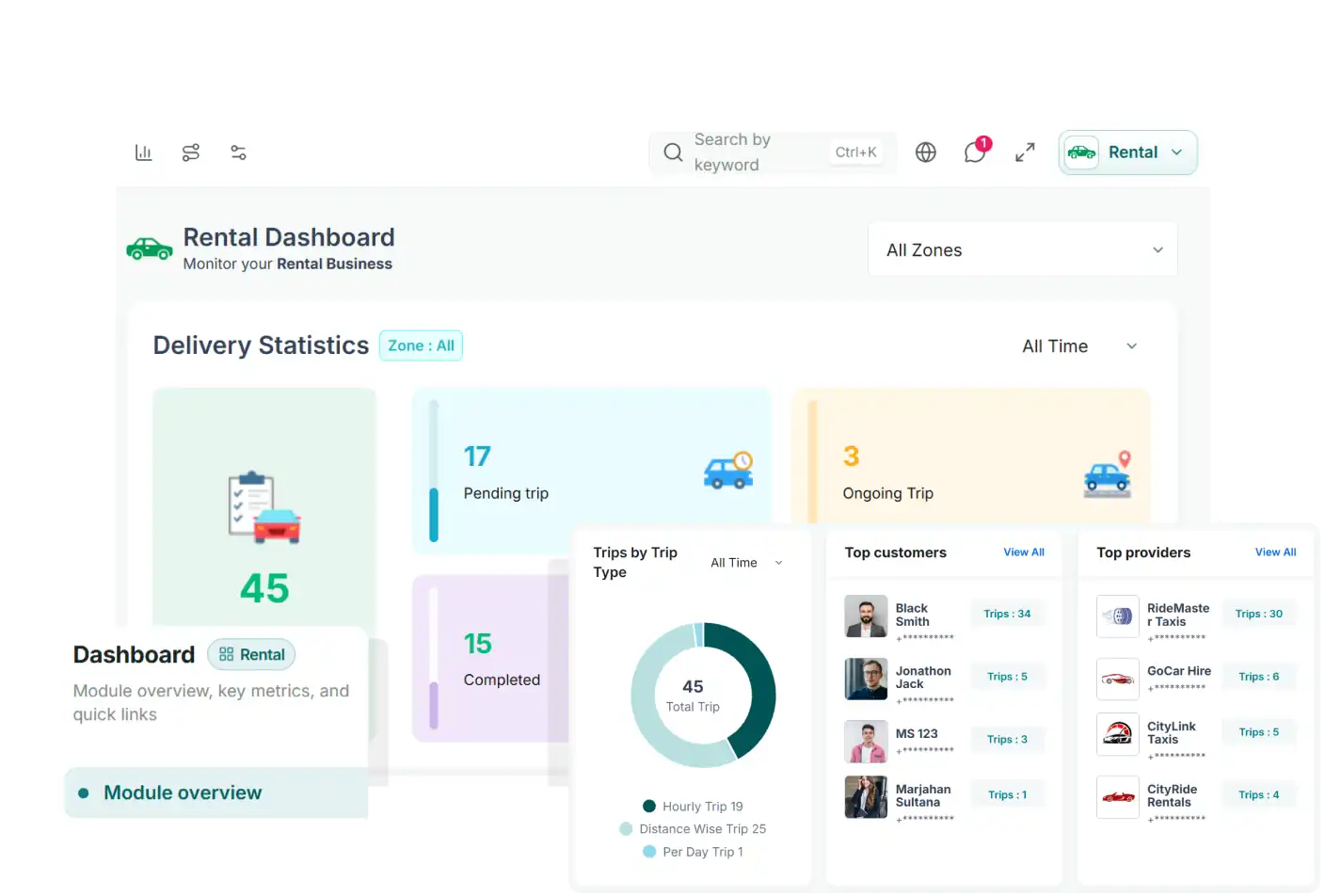Click CityRide Rentals provider logo
The width and height of the screenshot is (1325, 896).
tap(1118, 797)
